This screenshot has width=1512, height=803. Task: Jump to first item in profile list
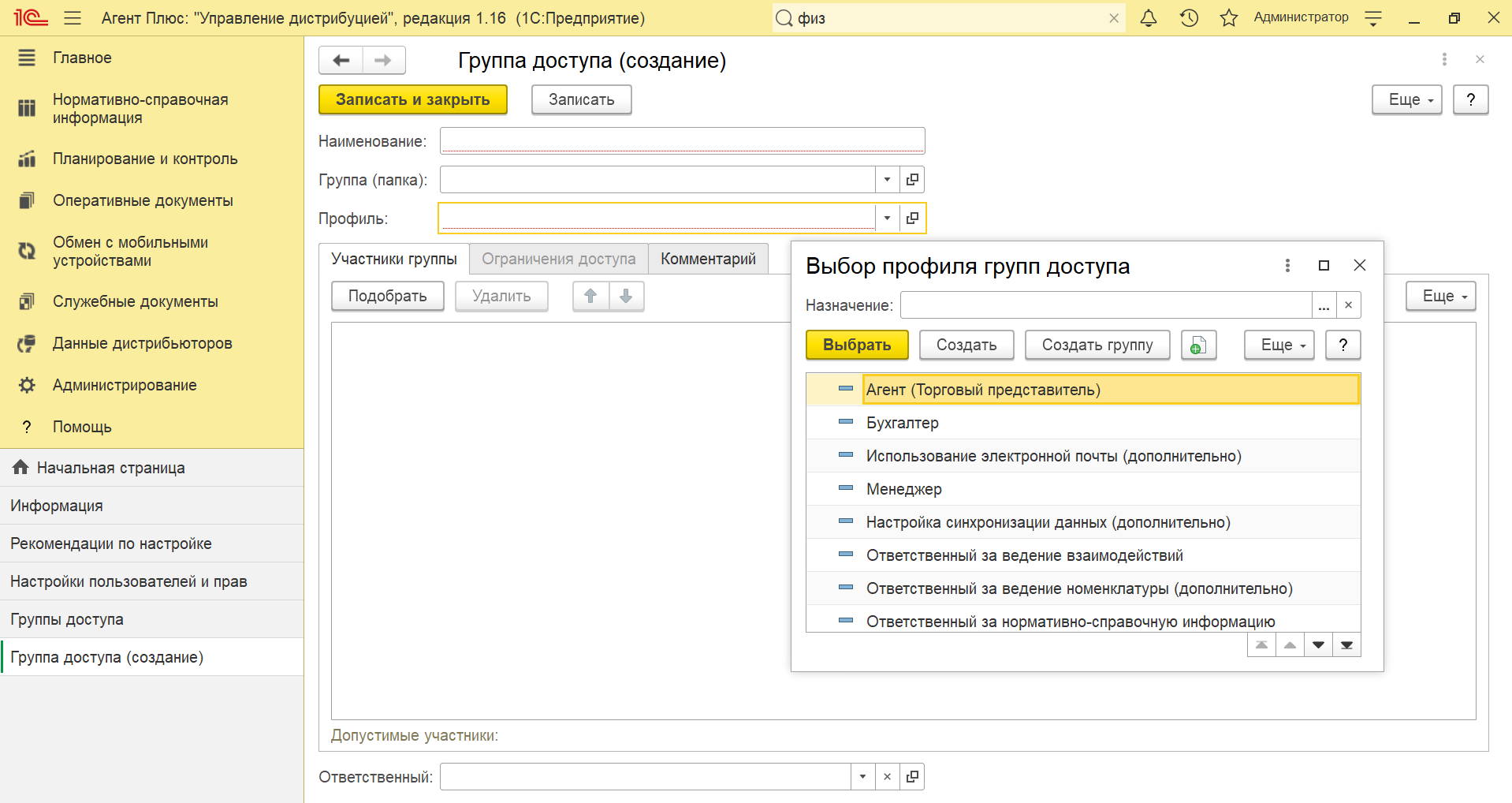[x=1261, y=645]
